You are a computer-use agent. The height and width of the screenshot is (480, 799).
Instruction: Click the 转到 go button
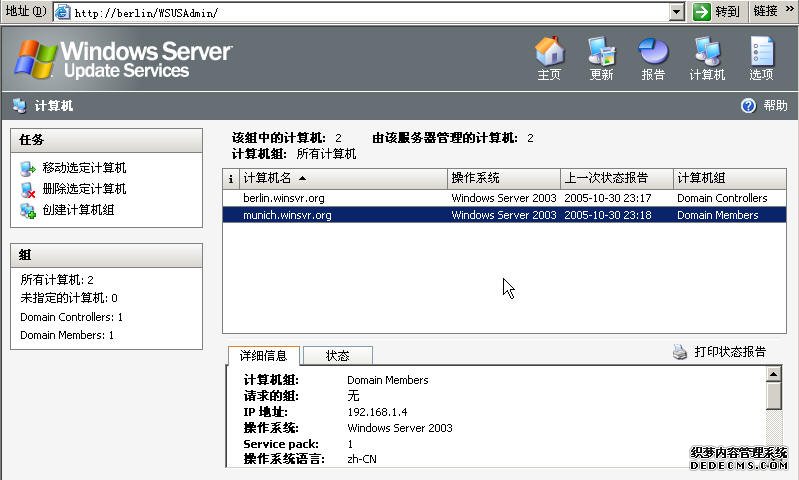(716, 12)
